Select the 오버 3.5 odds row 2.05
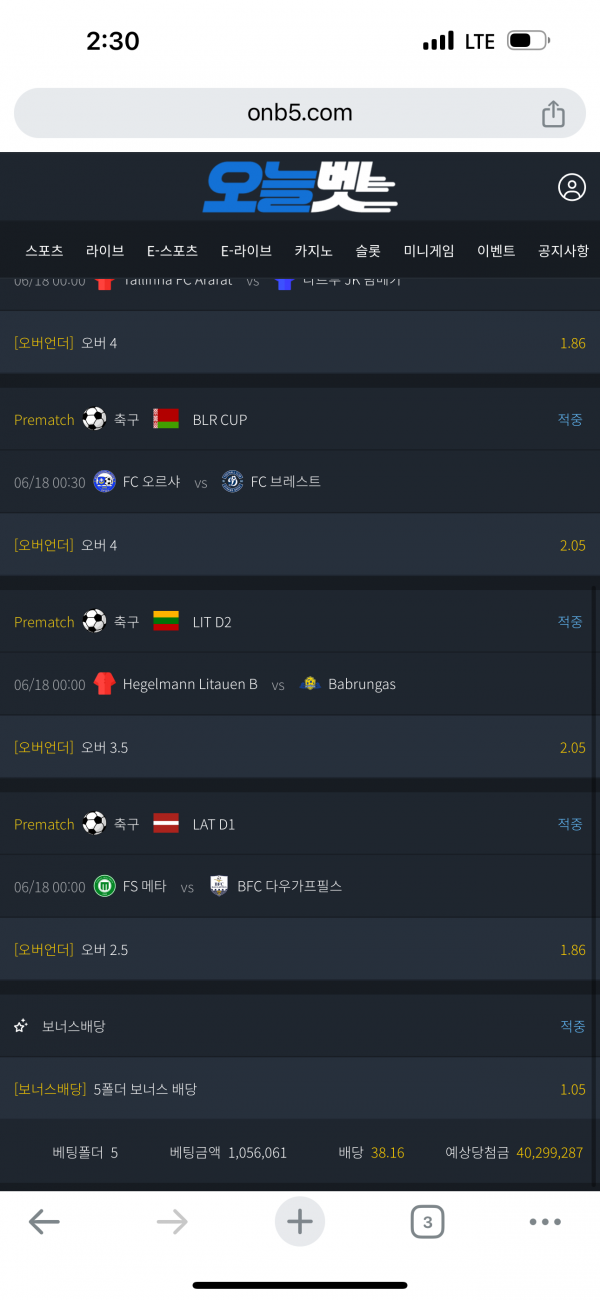The width and height of the screenshot is (600, 1300). coord(300,748)
